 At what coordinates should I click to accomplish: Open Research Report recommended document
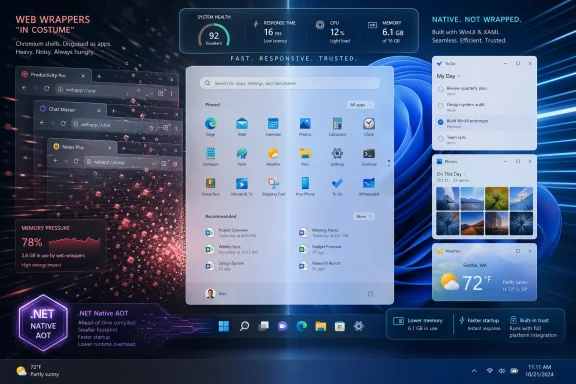click(320, 266)
